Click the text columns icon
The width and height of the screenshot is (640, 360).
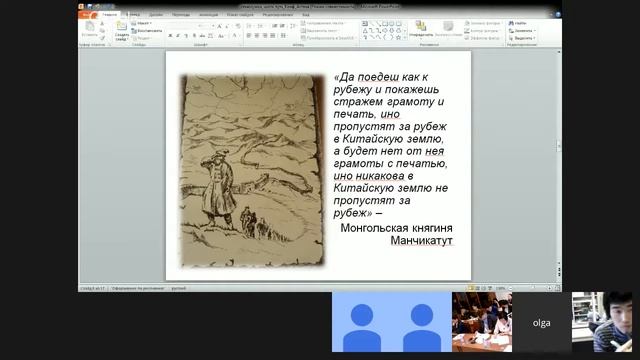(283, 36)
